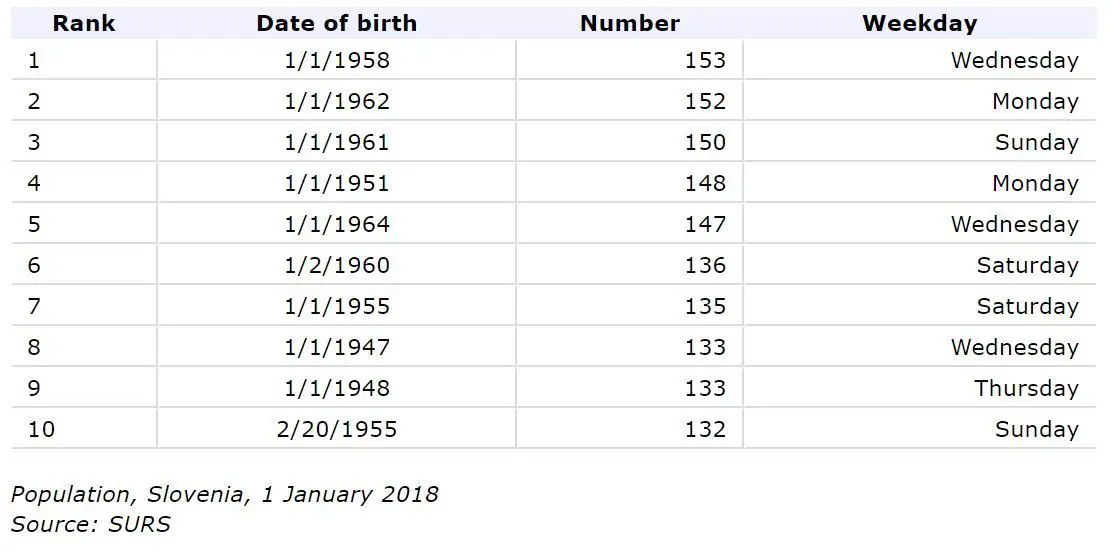The height and width of the screenshot is (551, 1113).
Task: Click the number 150 cell
Action: tap(705, 142)
